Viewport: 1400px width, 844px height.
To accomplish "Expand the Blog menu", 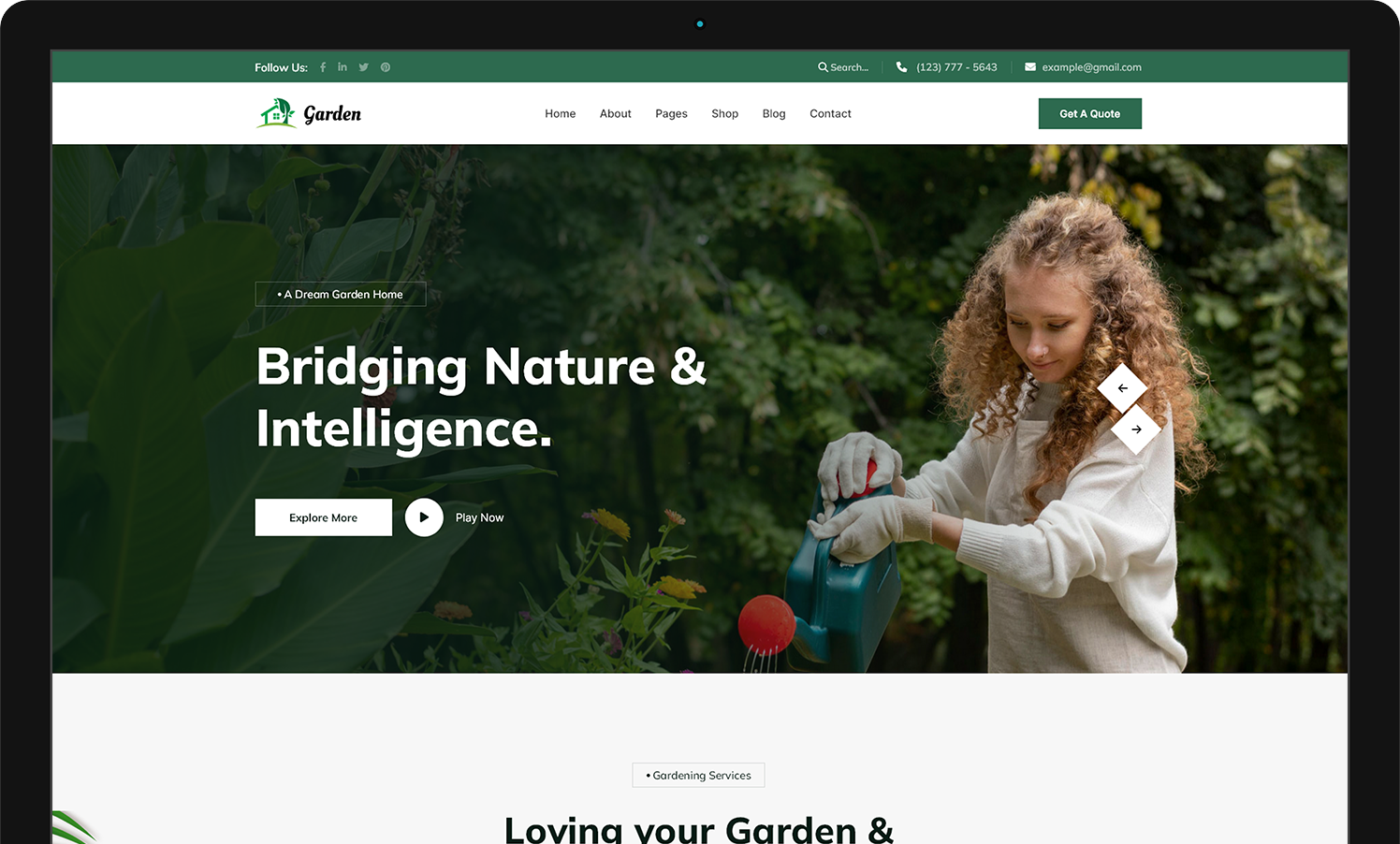I will pyautogui.click(x=774, y=114).
